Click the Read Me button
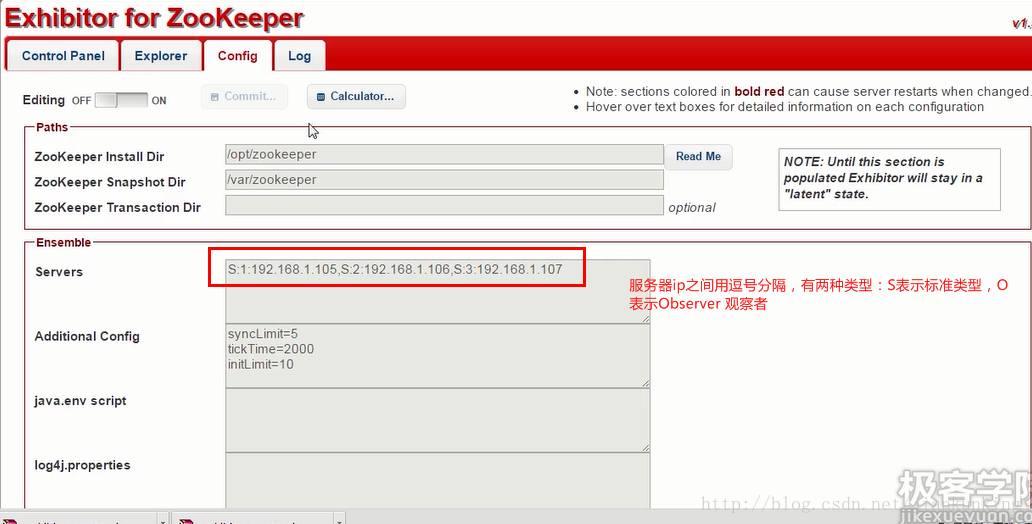 point(698,157)
